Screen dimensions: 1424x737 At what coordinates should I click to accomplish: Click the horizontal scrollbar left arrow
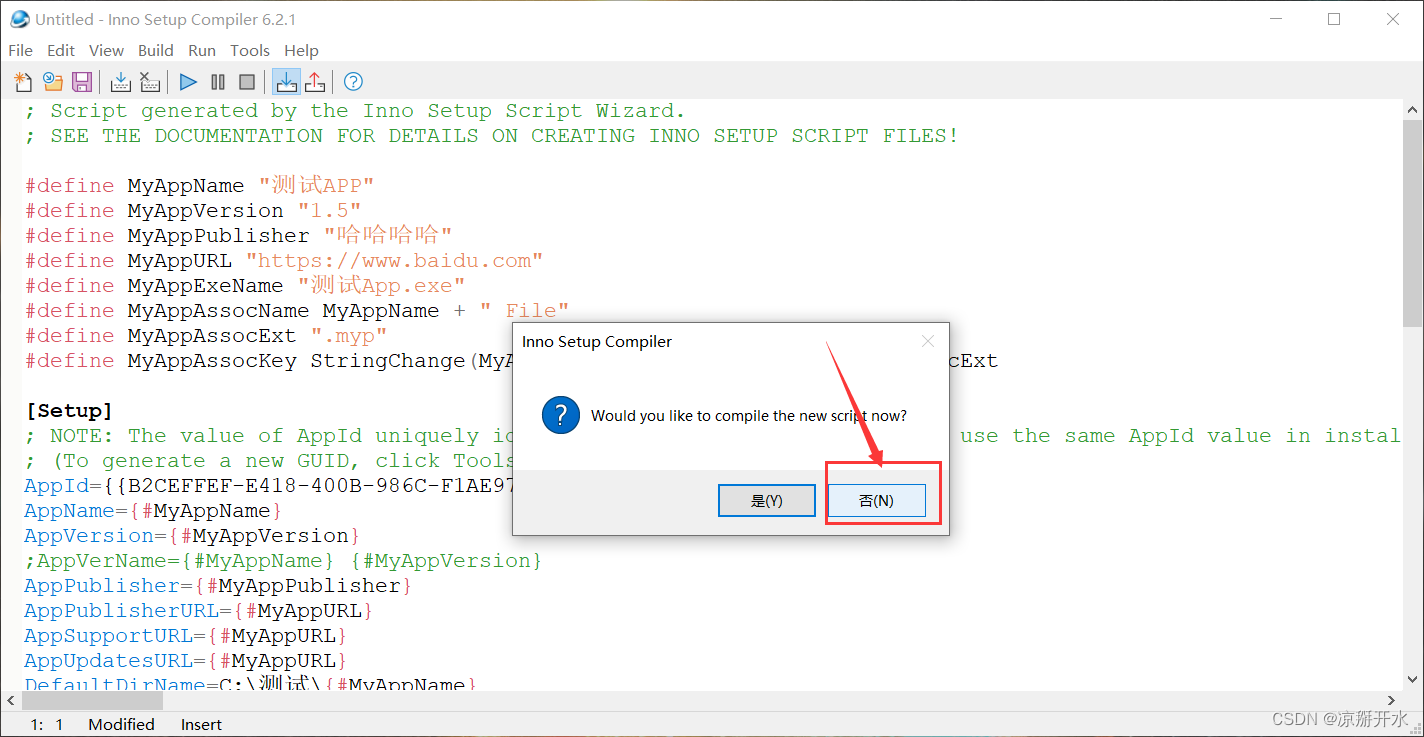(12, 700)
